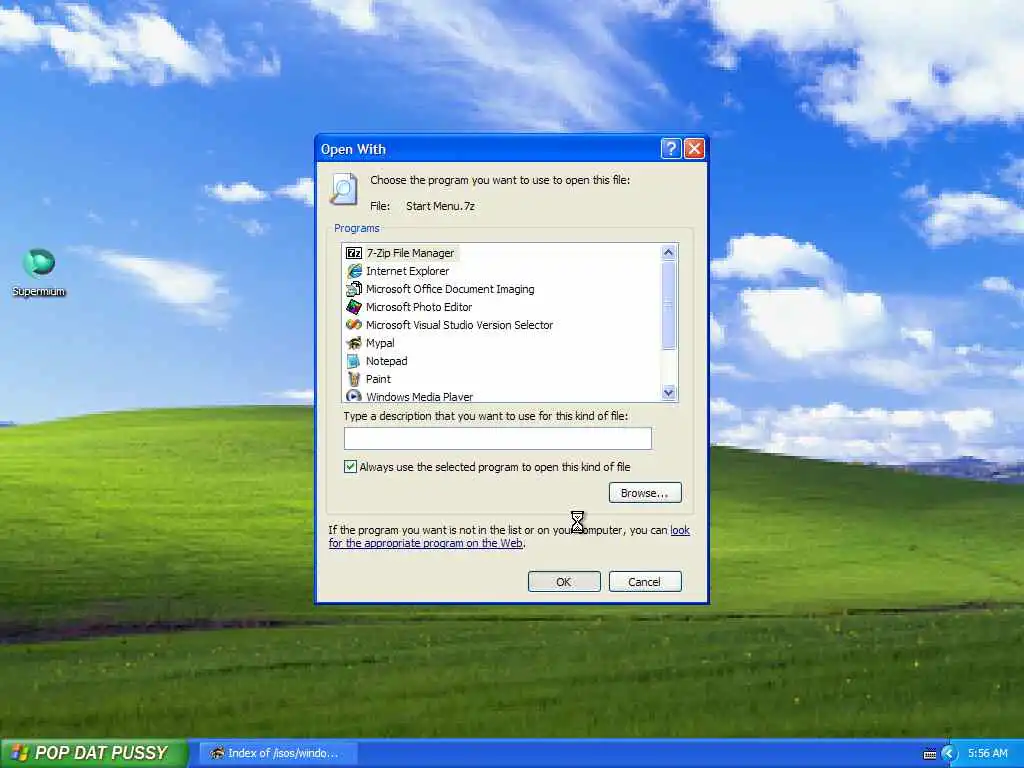This screenshot has height=768, width=1024.
Task: Click the programs list scrollbar thumb
Action: 668,306
